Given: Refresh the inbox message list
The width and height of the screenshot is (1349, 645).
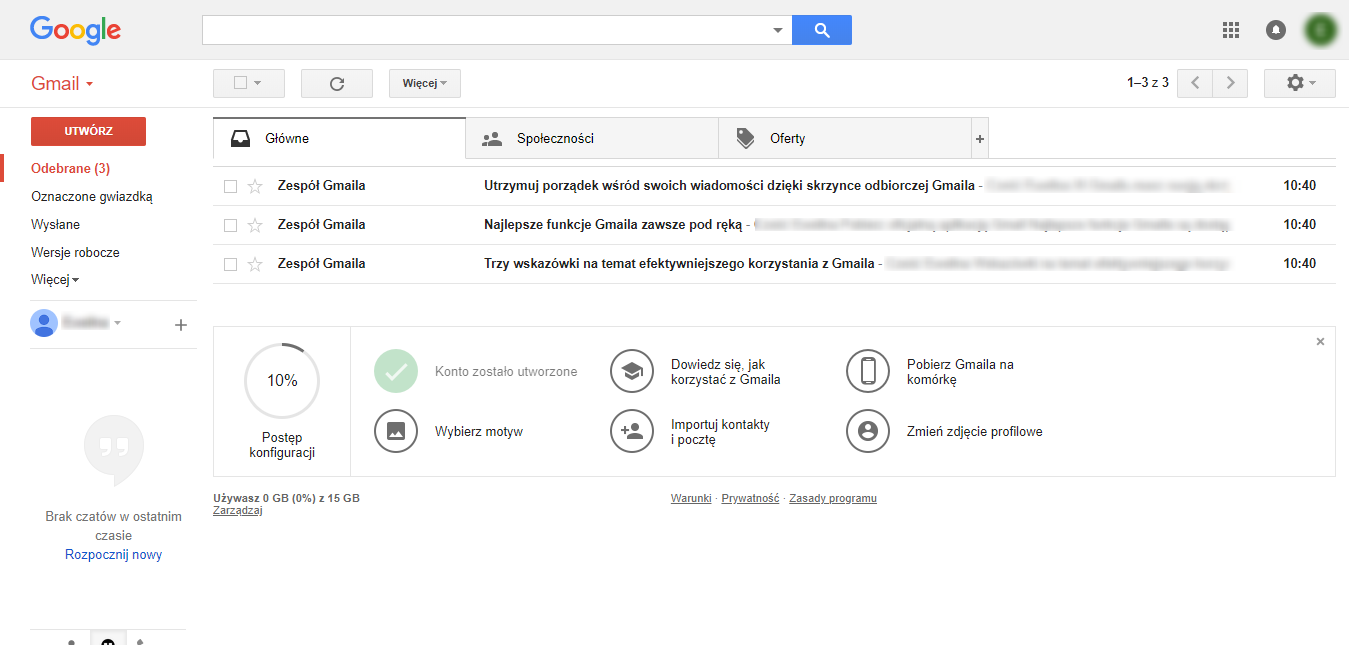Looking at the screenshot, I should [x=337, y=83].
